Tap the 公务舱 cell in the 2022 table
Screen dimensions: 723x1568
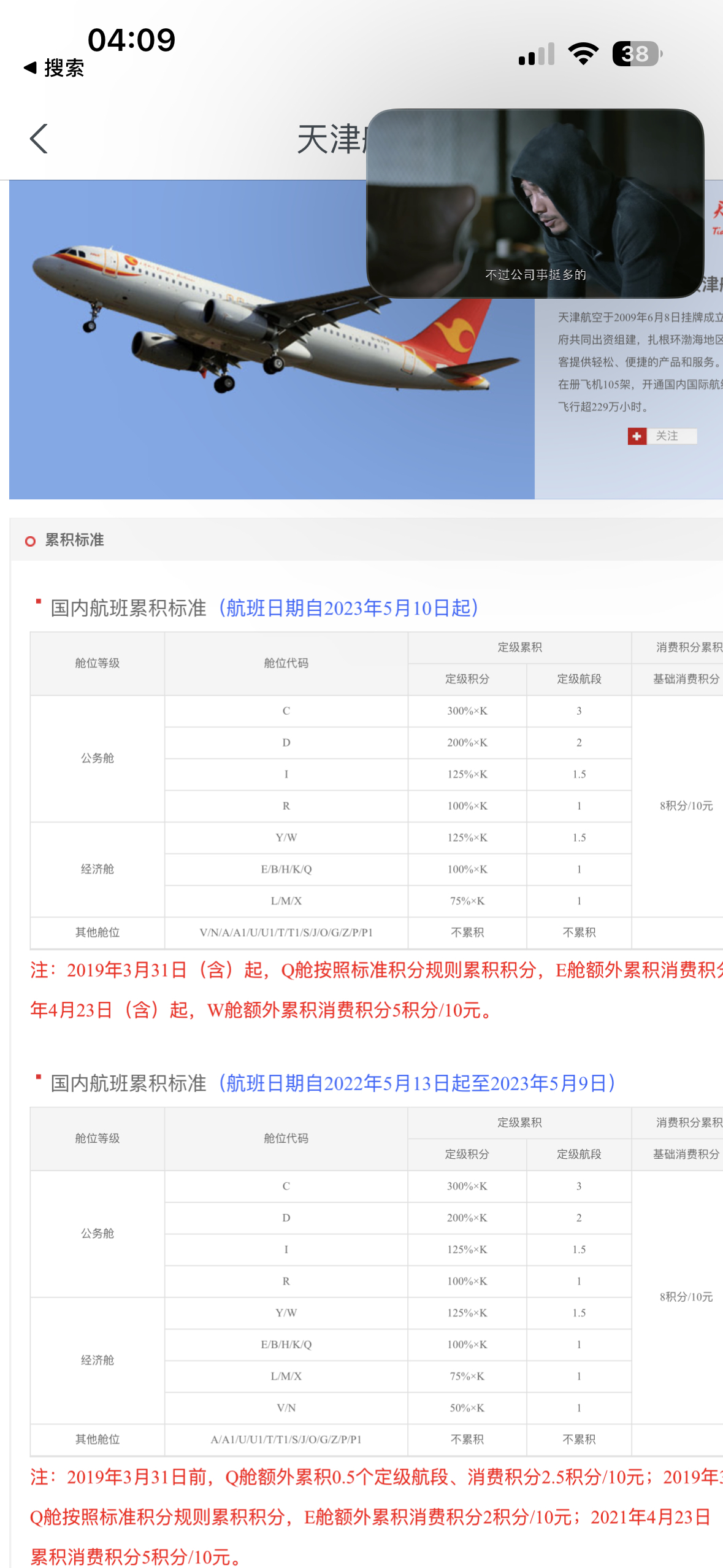(x=98, y=1234)
